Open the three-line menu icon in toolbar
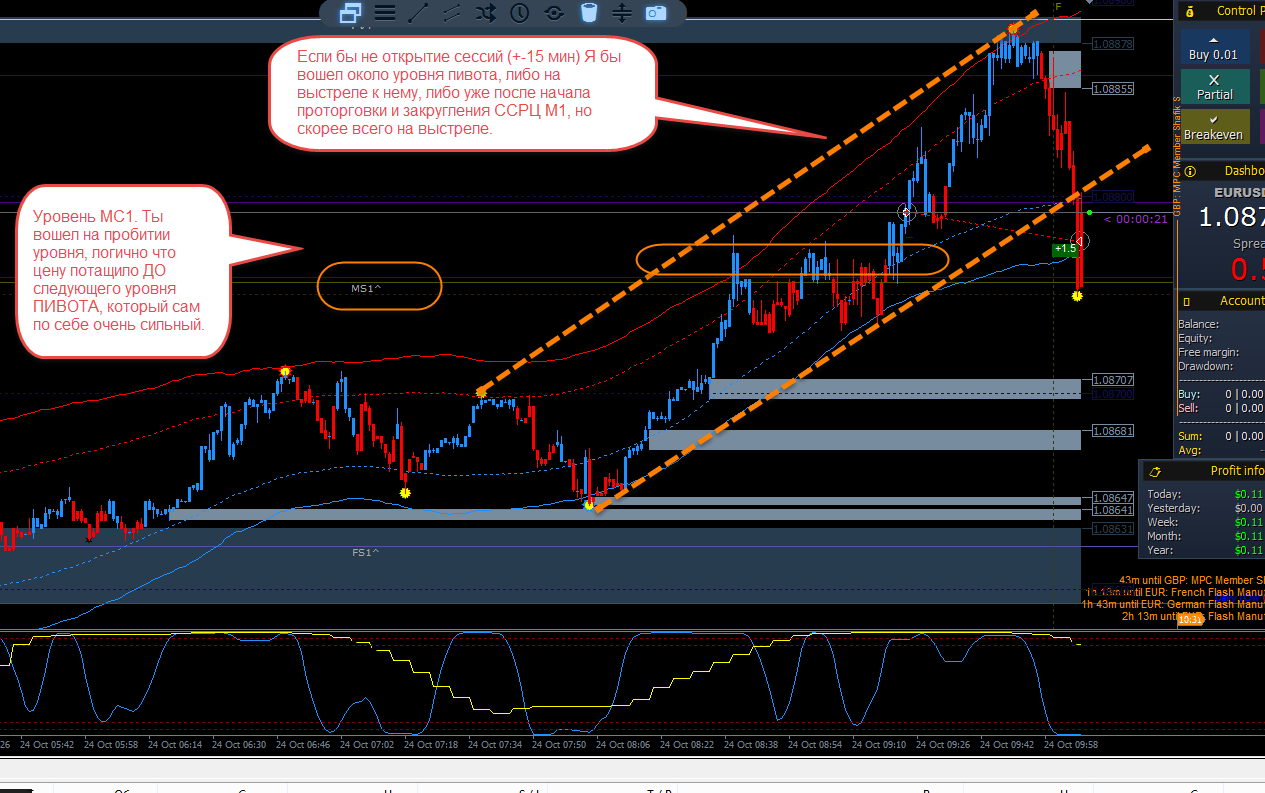 385,13
